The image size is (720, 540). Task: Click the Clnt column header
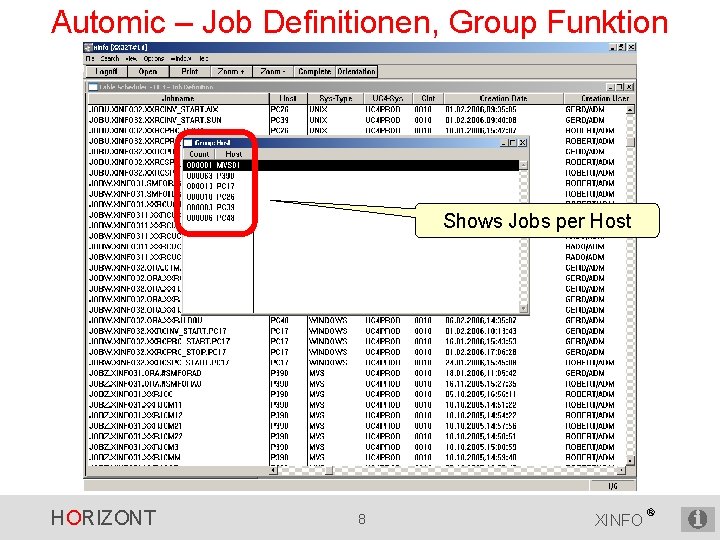[x=428, y=98]
